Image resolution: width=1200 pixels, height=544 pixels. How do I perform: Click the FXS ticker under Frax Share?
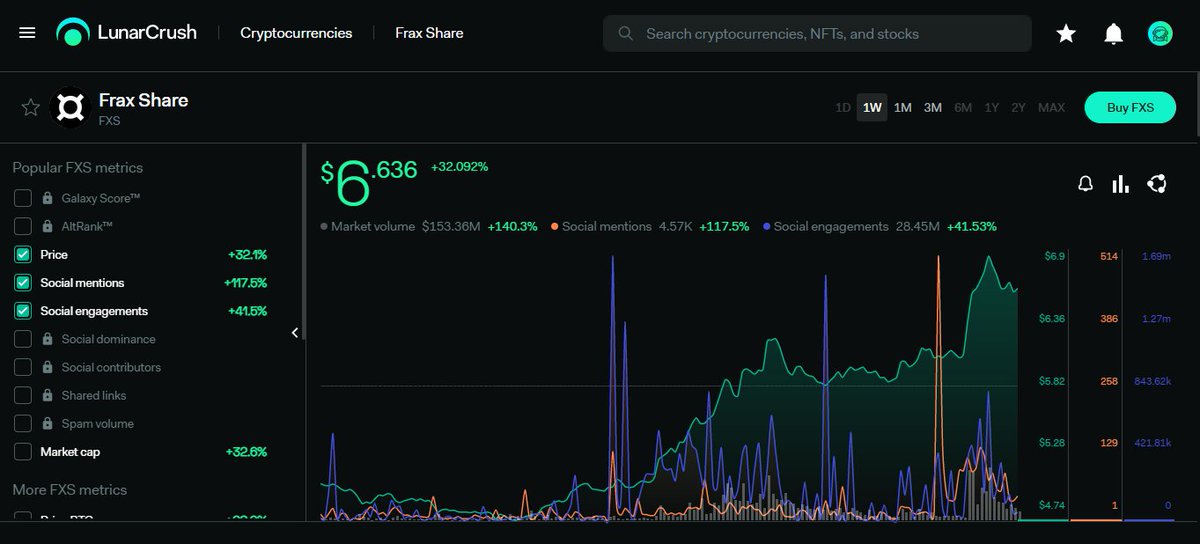tap(110, 120)
